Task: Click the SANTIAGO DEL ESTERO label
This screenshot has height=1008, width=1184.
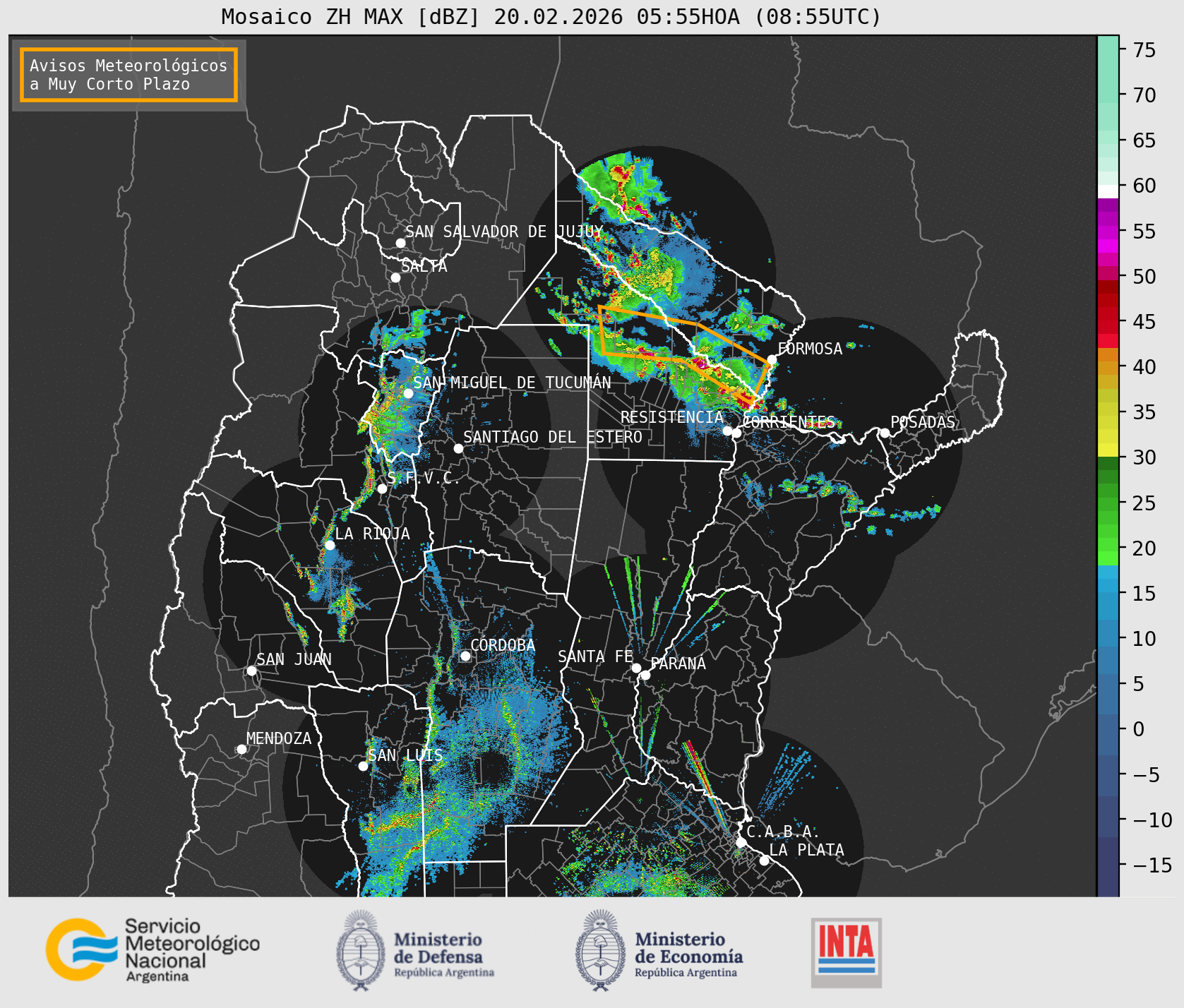Action: pyautogui.click(x=553, y=437)
